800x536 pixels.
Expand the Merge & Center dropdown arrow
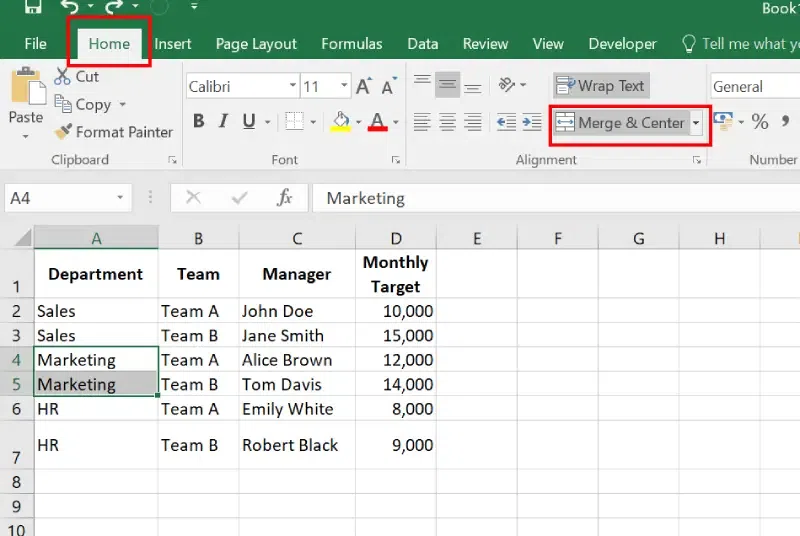pos(697,123)
